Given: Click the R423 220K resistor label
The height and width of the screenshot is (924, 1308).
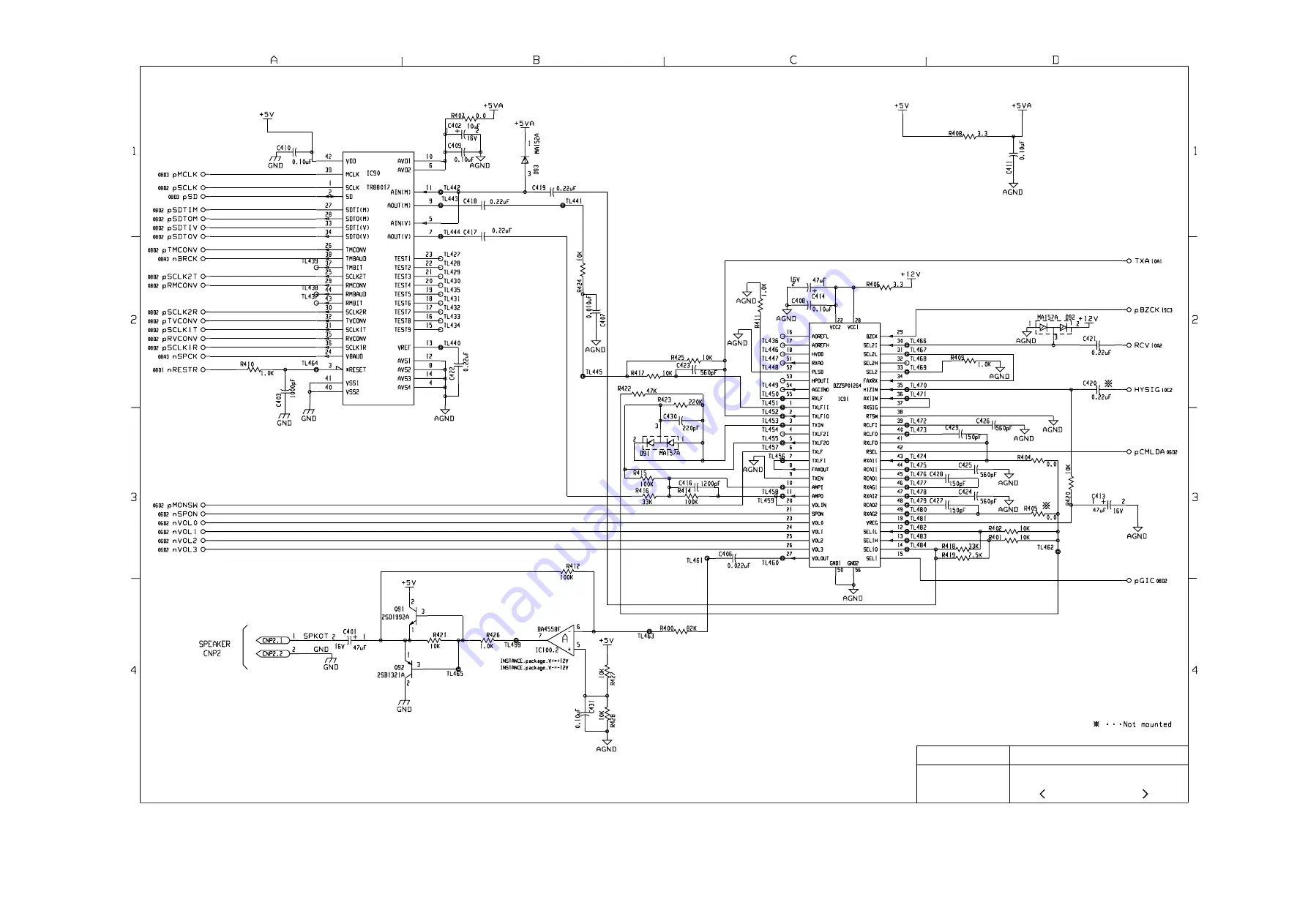Looking at the screenshot, I should [x=680, y=401].
